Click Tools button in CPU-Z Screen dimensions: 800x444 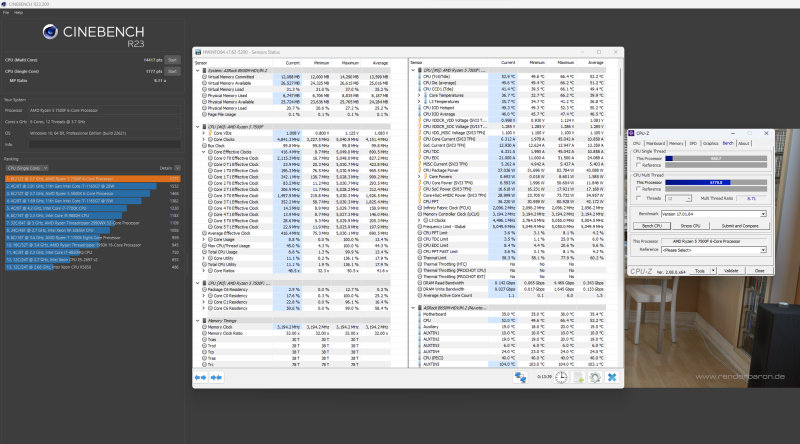pos(700,271)
